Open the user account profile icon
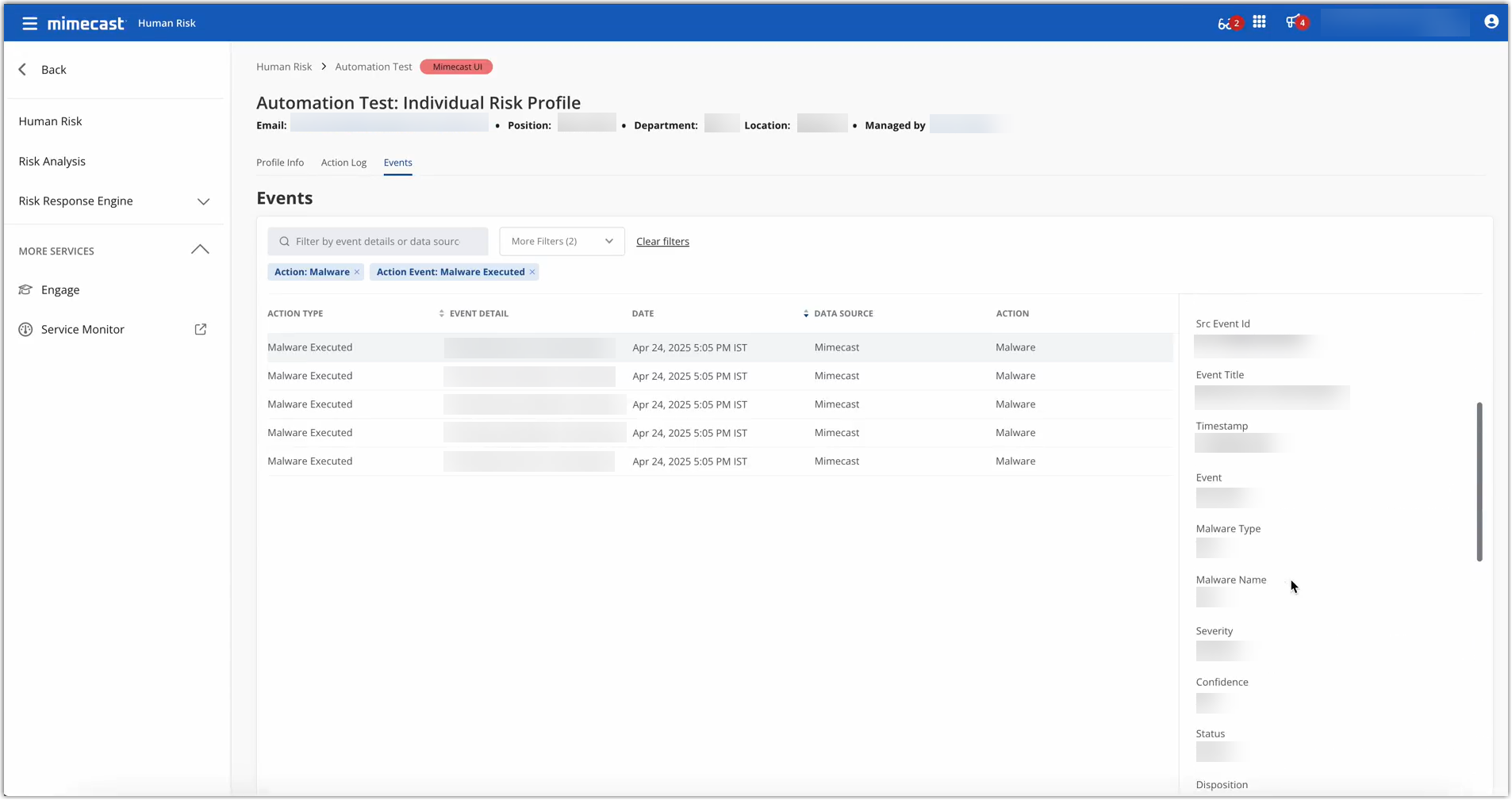 tap(1491, 22)
